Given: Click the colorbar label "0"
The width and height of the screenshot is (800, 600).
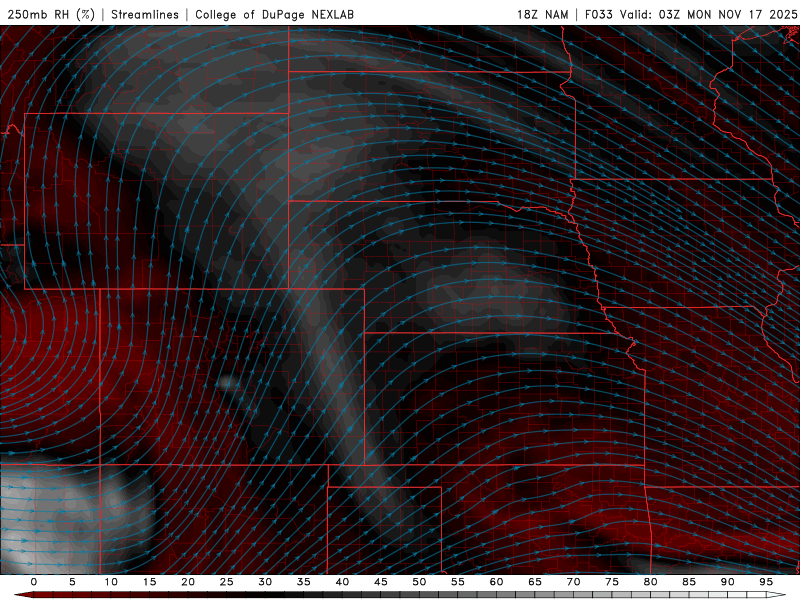Looking at the screenshot, I should (x=34, y=582).
